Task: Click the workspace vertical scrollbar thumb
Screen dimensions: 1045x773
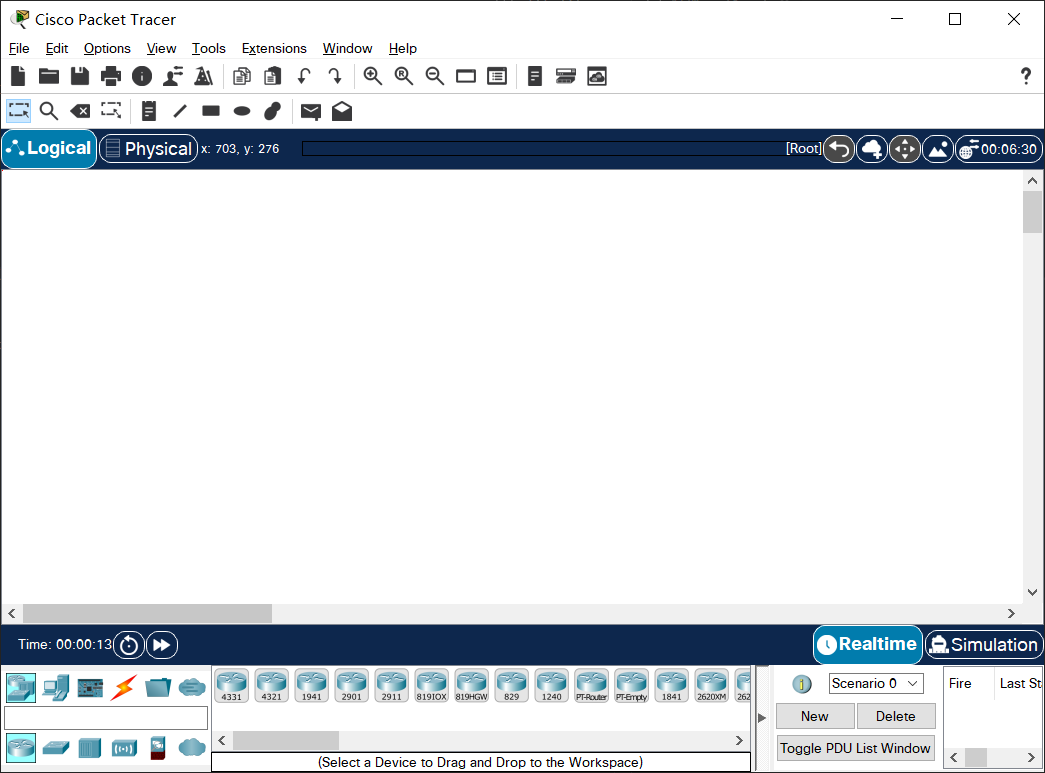Action: [x=1032, y=212]
